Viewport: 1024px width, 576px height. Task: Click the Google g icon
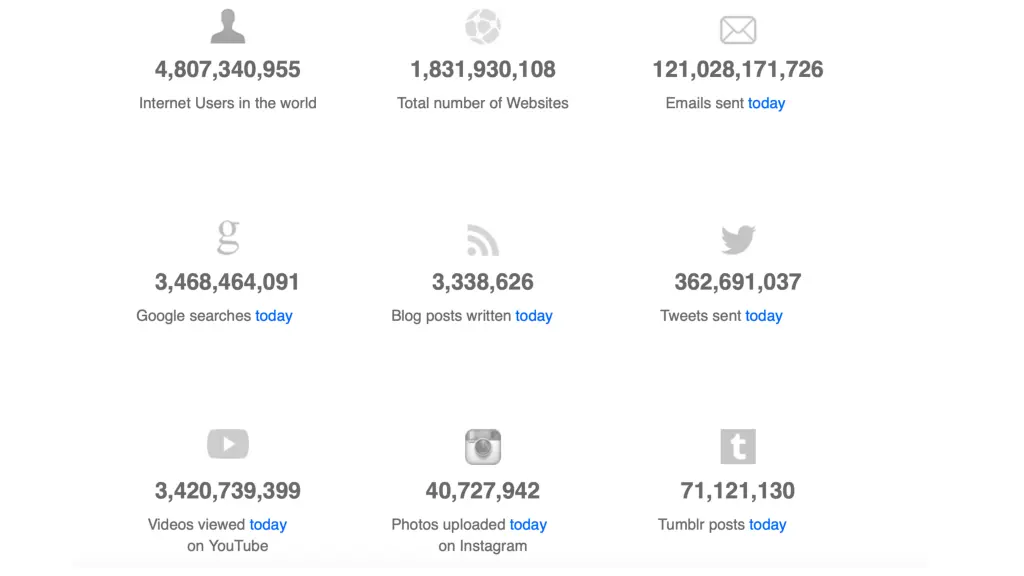point(228,237)
